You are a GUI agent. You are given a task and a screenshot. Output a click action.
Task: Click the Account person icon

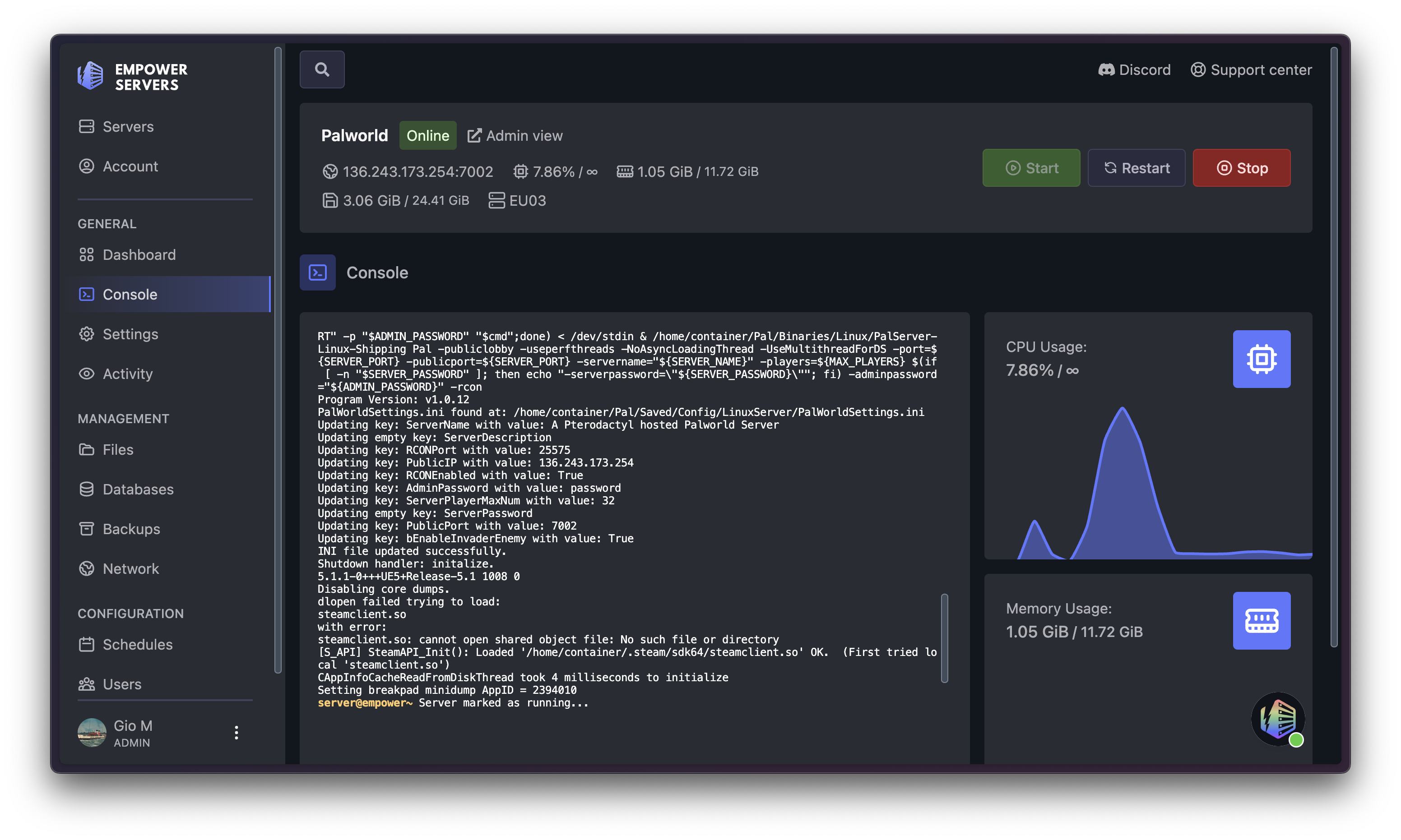point(87,166)
